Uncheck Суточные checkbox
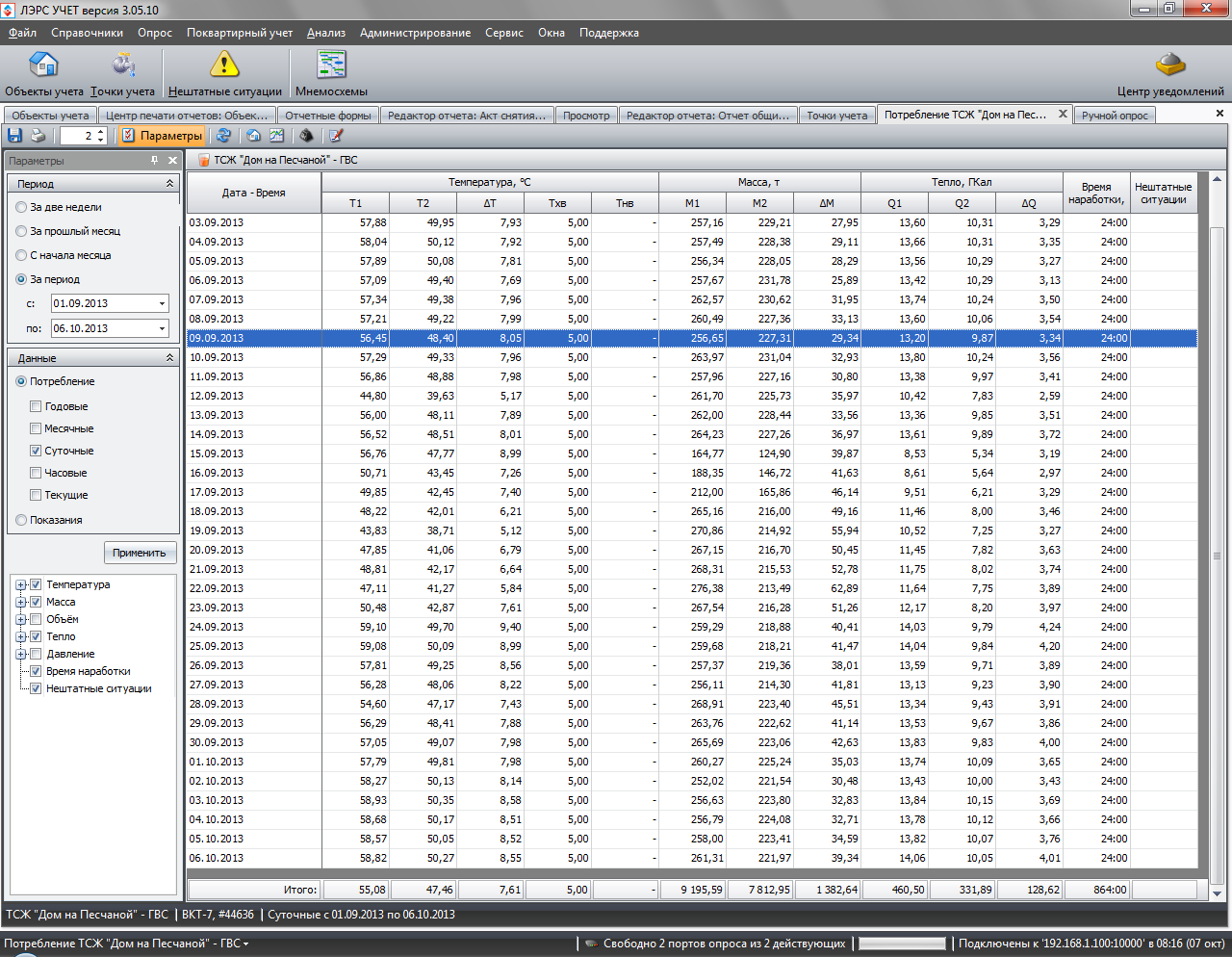Image resolution: width=1232 pixels, height=957 pixels. [36, 451]
